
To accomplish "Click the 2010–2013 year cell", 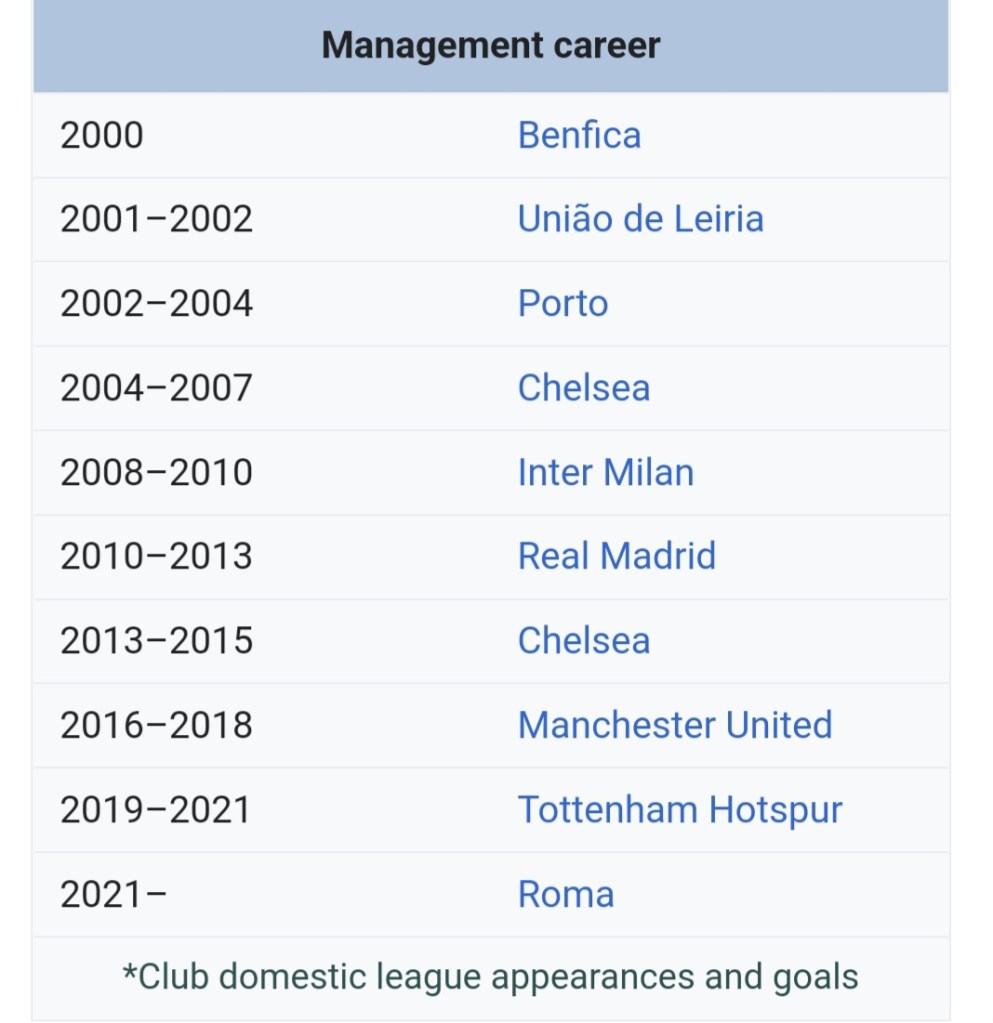I will tap(156, 556).
